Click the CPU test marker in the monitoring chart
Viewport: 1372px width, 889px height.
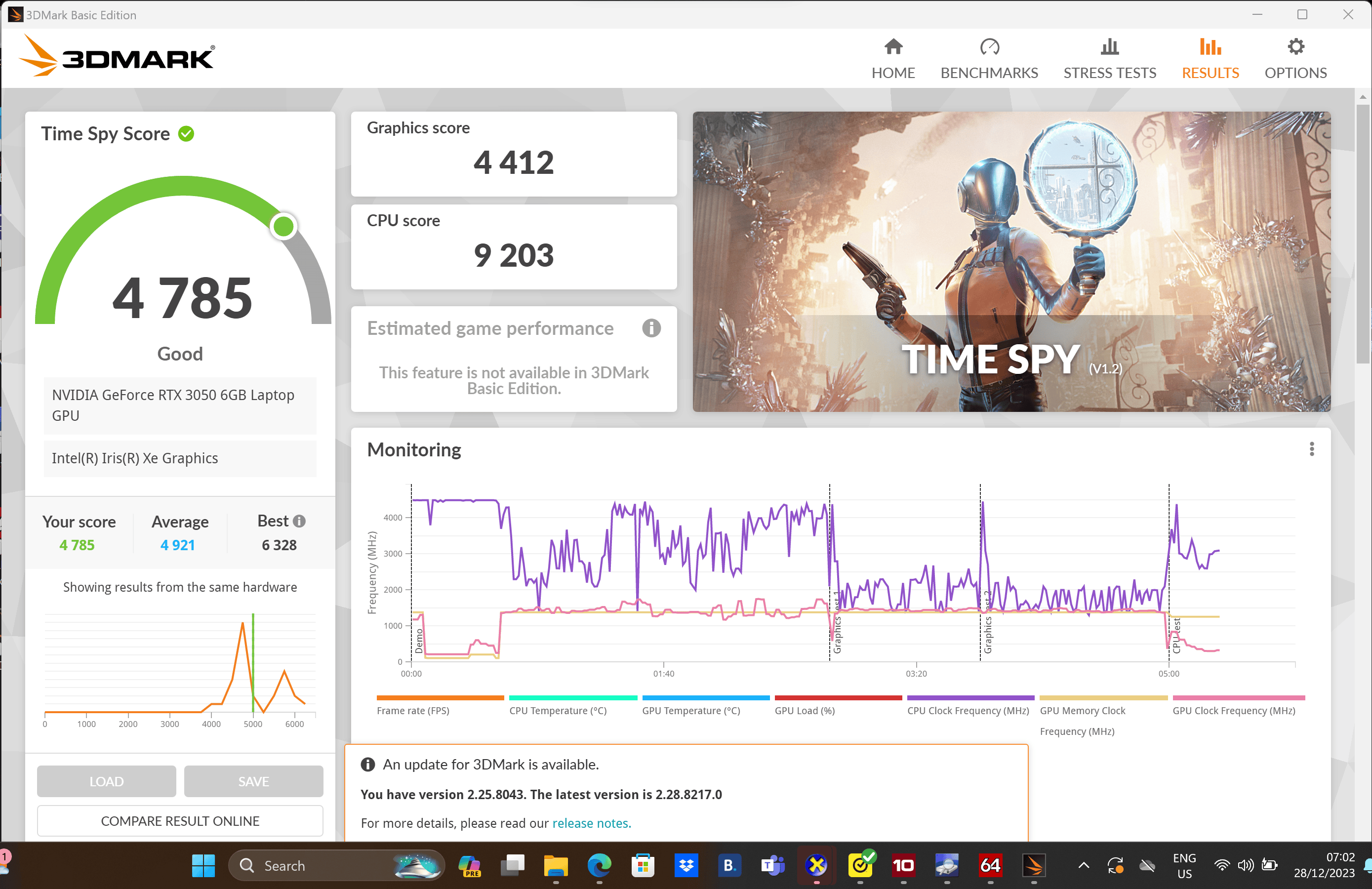tap(1170, 572)
